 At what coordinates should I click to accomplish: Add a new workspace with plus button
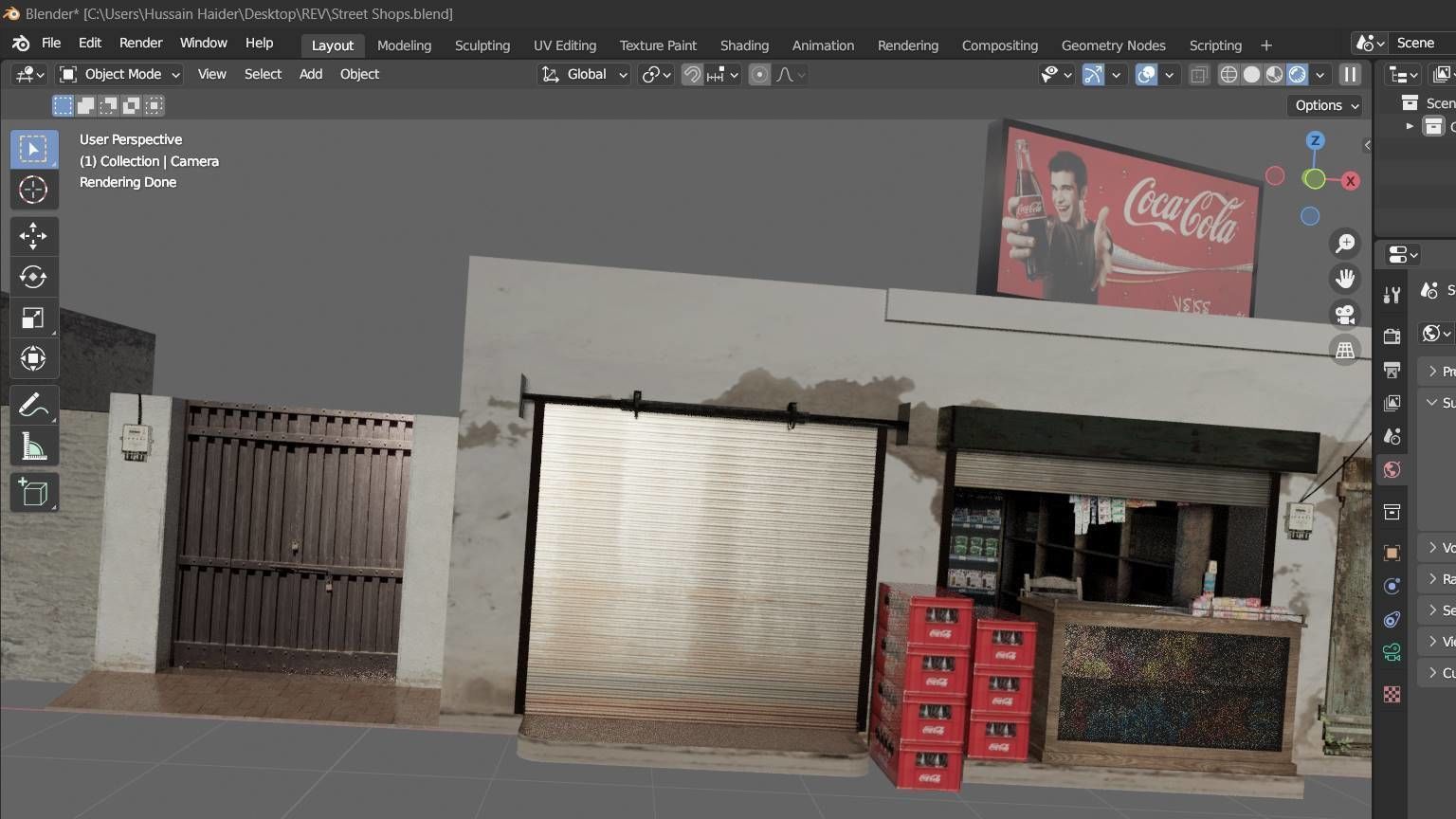pos(1265,45)
